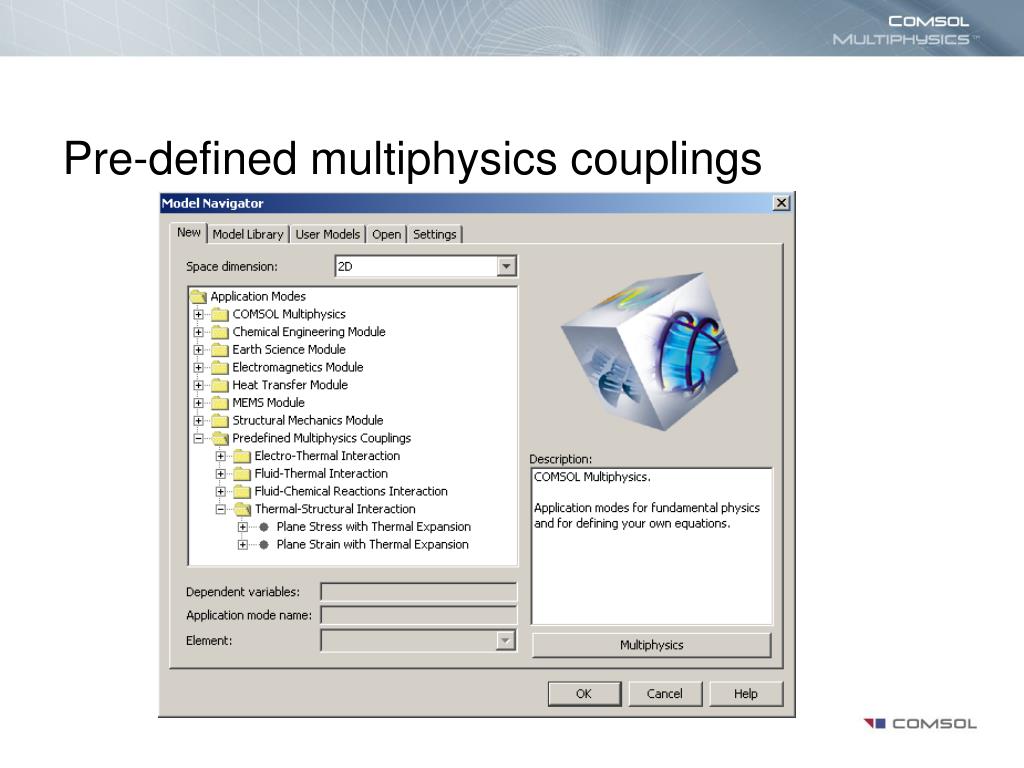Switch to the New tab
The width and height of the screenshot is (1024, 768).
click(189, 232)
